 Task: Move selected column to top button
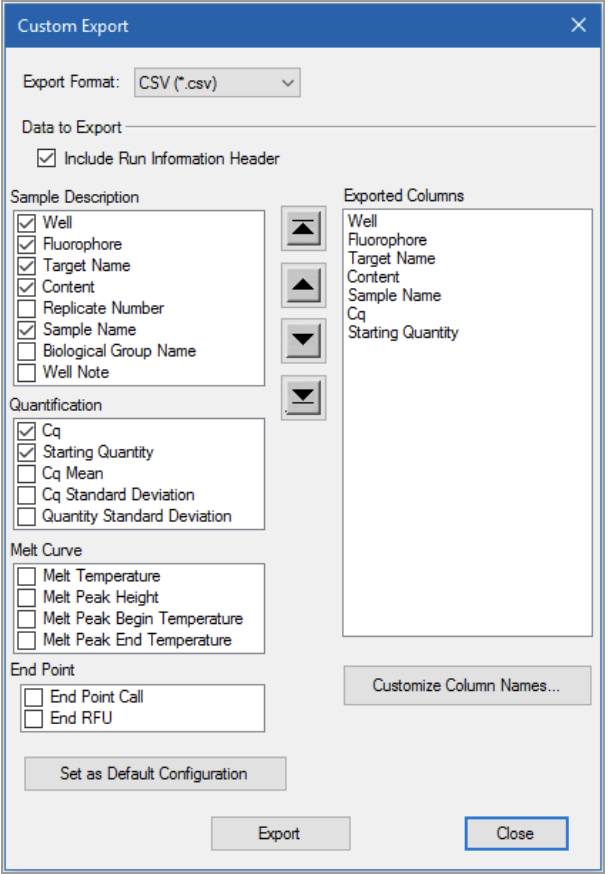[x=303, y=229]
